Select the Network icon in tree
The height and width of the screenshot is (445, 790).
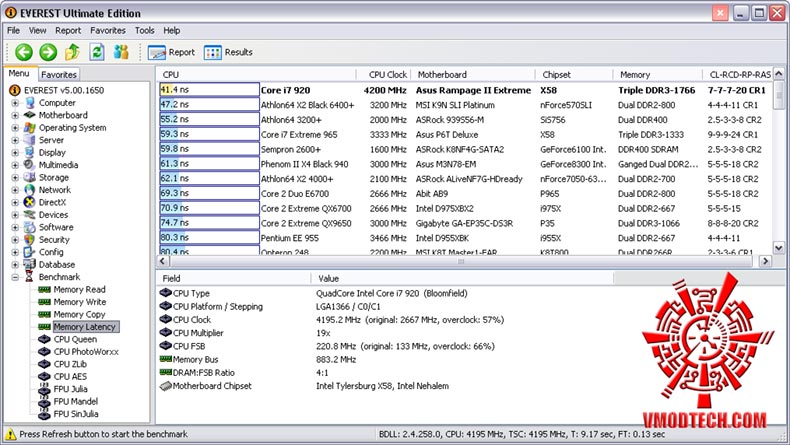tap(30, 189)
